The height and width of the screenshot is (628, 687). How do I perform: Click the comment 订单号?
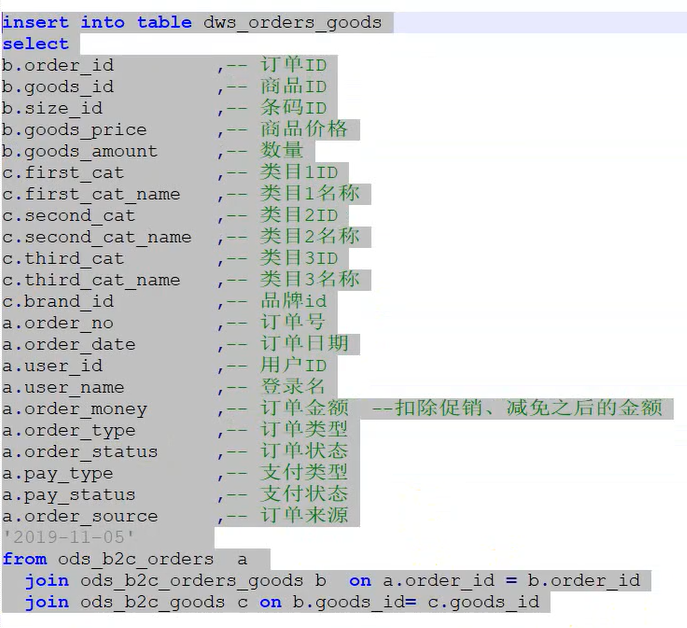tap(293, 323)
